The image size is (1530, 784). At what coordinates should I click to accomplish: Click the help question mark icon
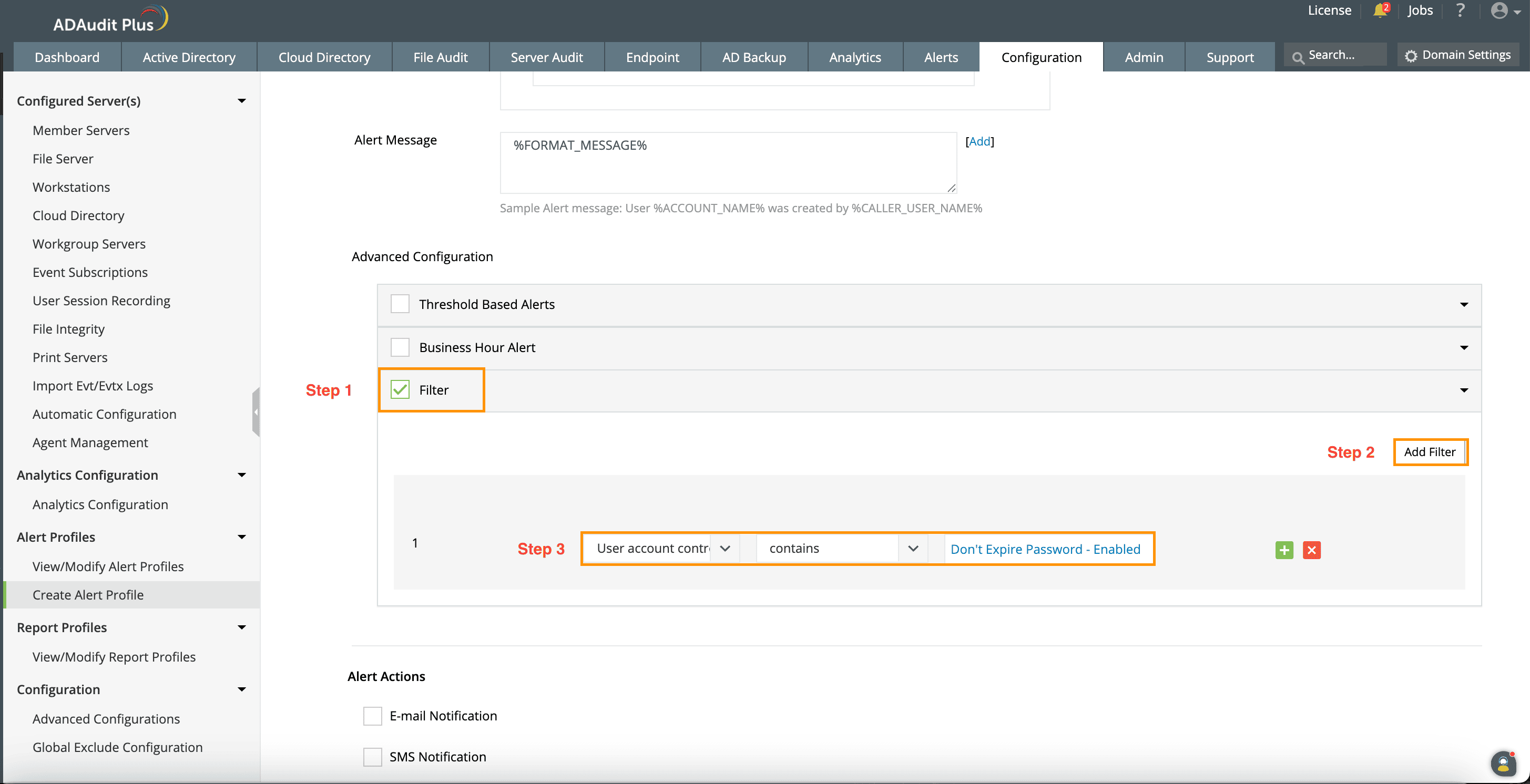(1460, 11)
